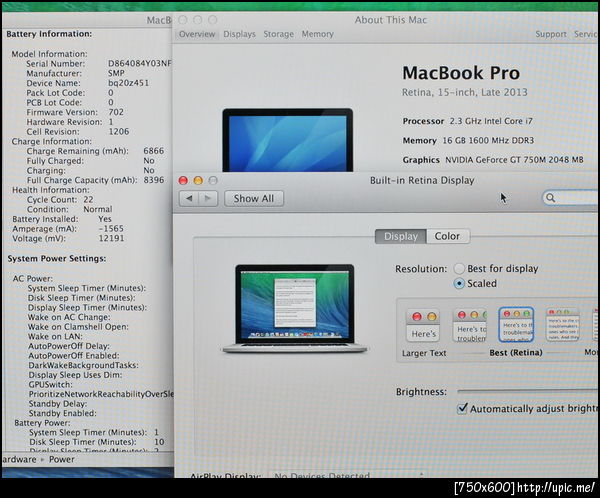Viewport: 600px width, 498px height.
Task: Click the Brightness slider track
Action: pyautogui.click(x=528, y=392)
